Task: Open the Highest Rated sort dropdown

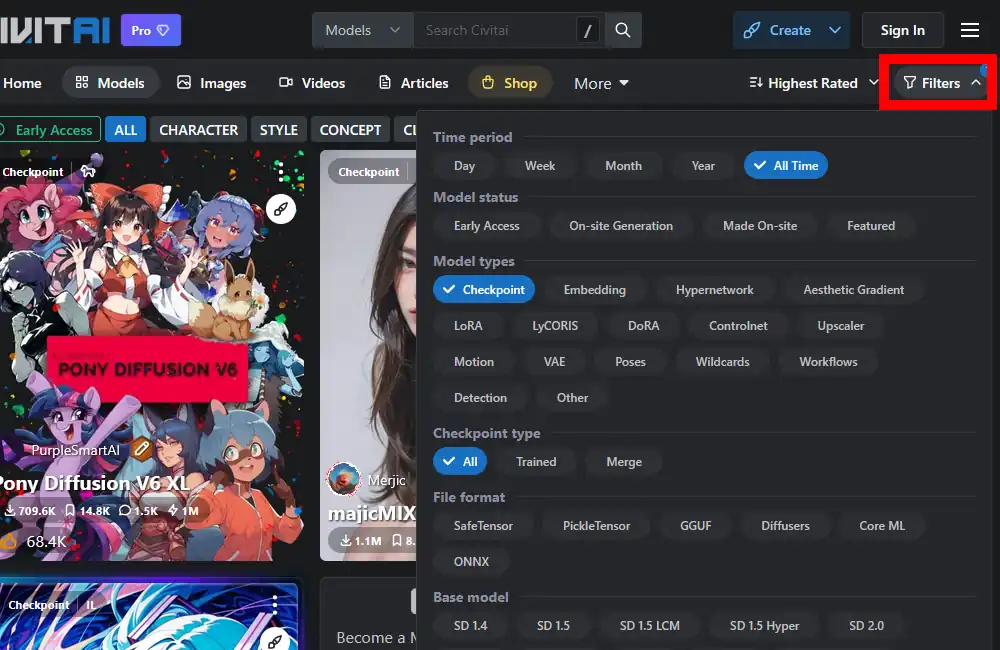Action: point(814,83)
